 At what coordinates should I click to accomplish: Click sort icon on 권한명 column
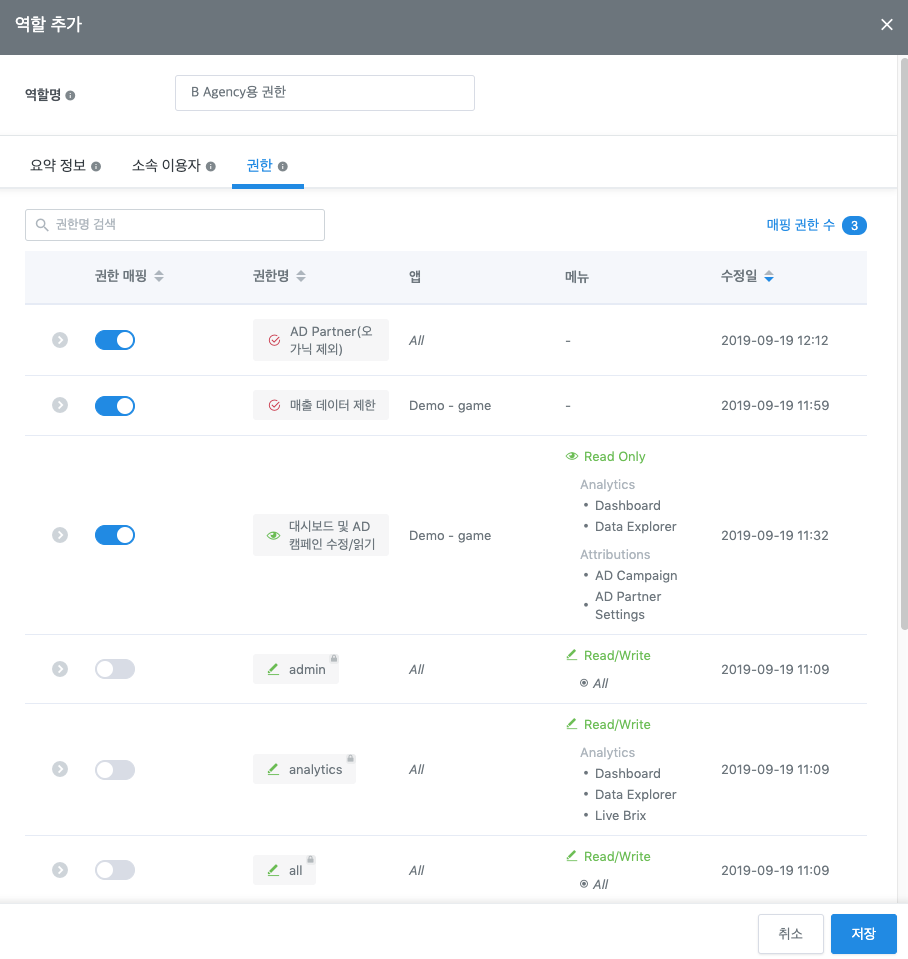pos(301,277)
